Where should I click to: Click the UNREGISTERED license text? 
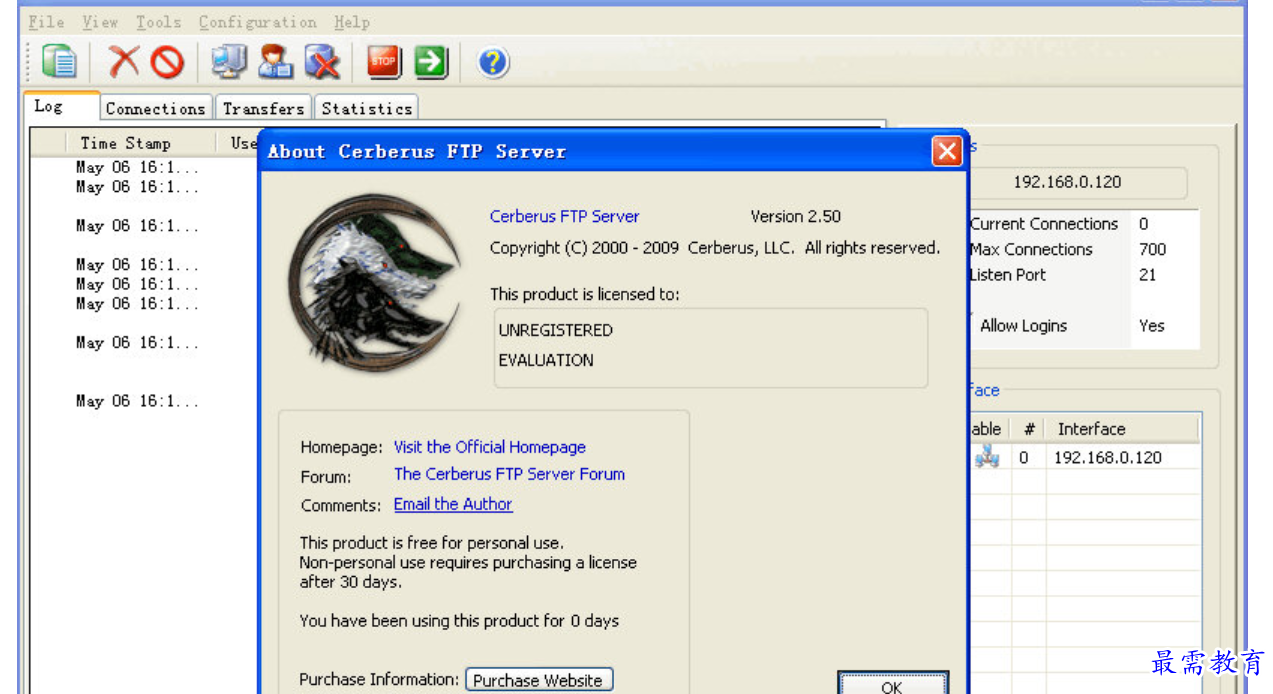[555, 330]
